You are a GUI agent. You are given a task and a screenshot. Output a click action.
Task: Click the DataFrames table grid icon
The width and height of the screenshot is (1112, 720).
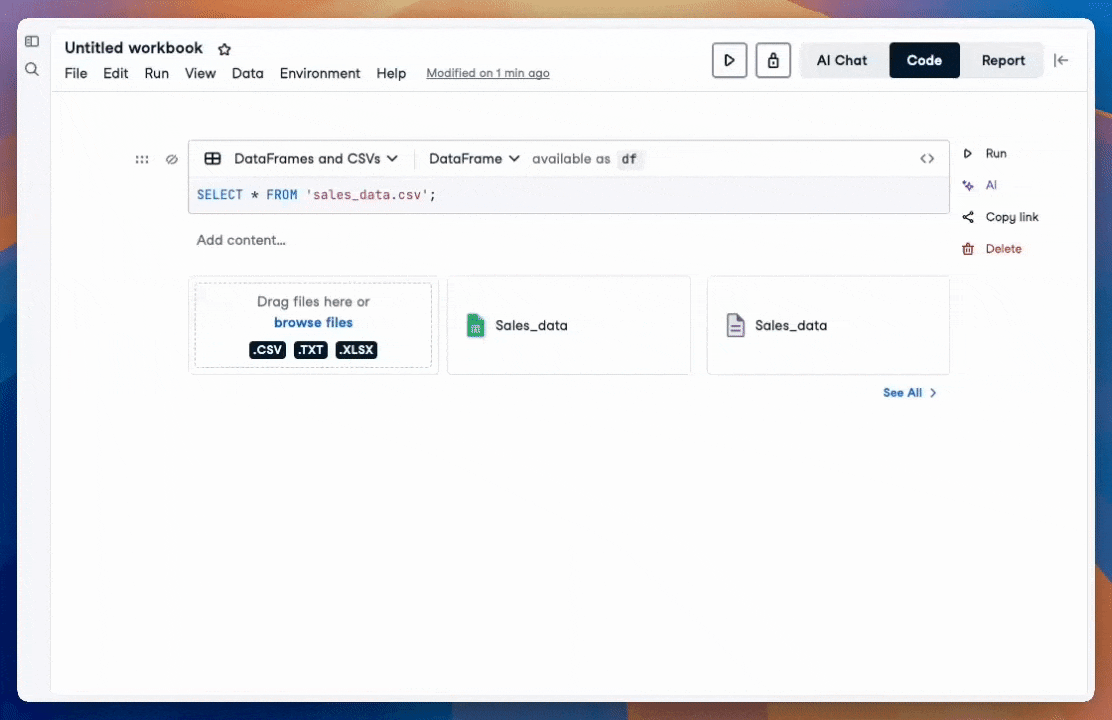pos(213,159)
